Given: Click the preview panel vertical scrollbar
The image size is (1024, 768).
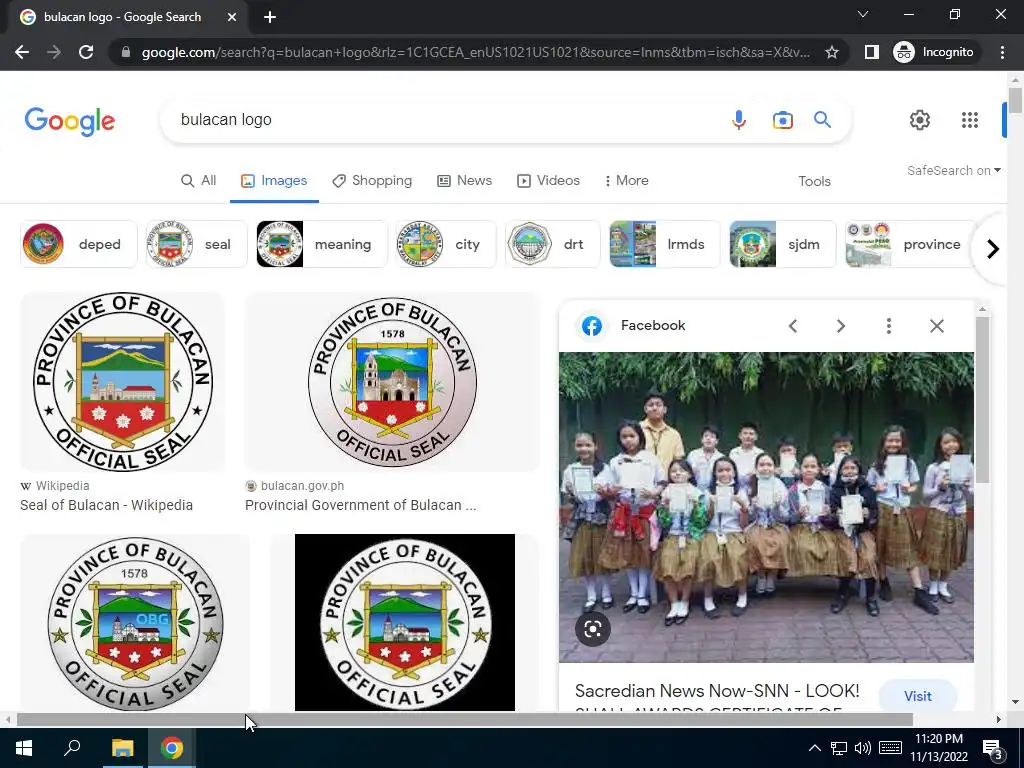Looking at the screenshot, I should [982, 400].
